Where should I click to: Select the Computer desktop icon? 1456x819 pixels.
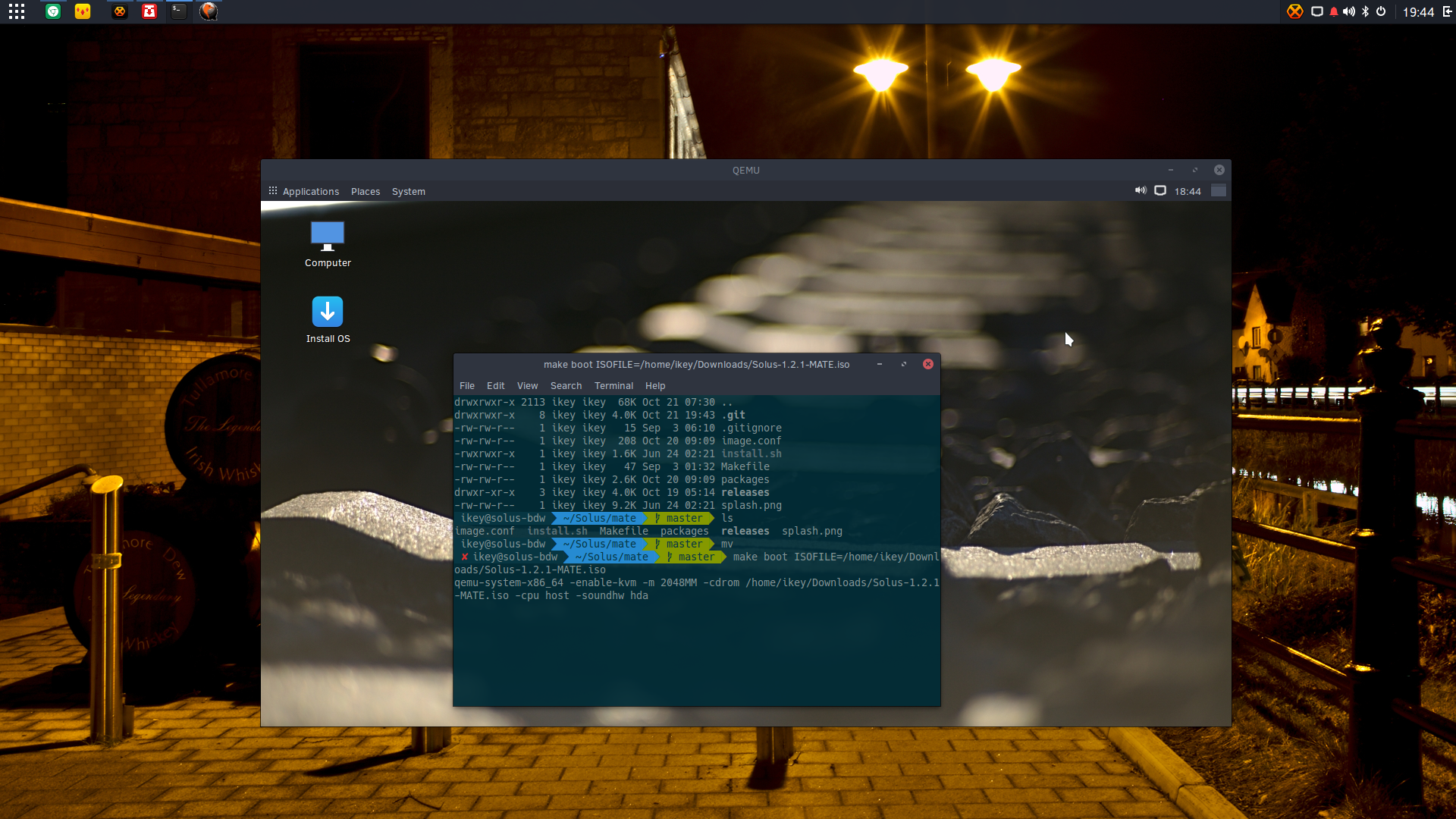coord(328,244)
